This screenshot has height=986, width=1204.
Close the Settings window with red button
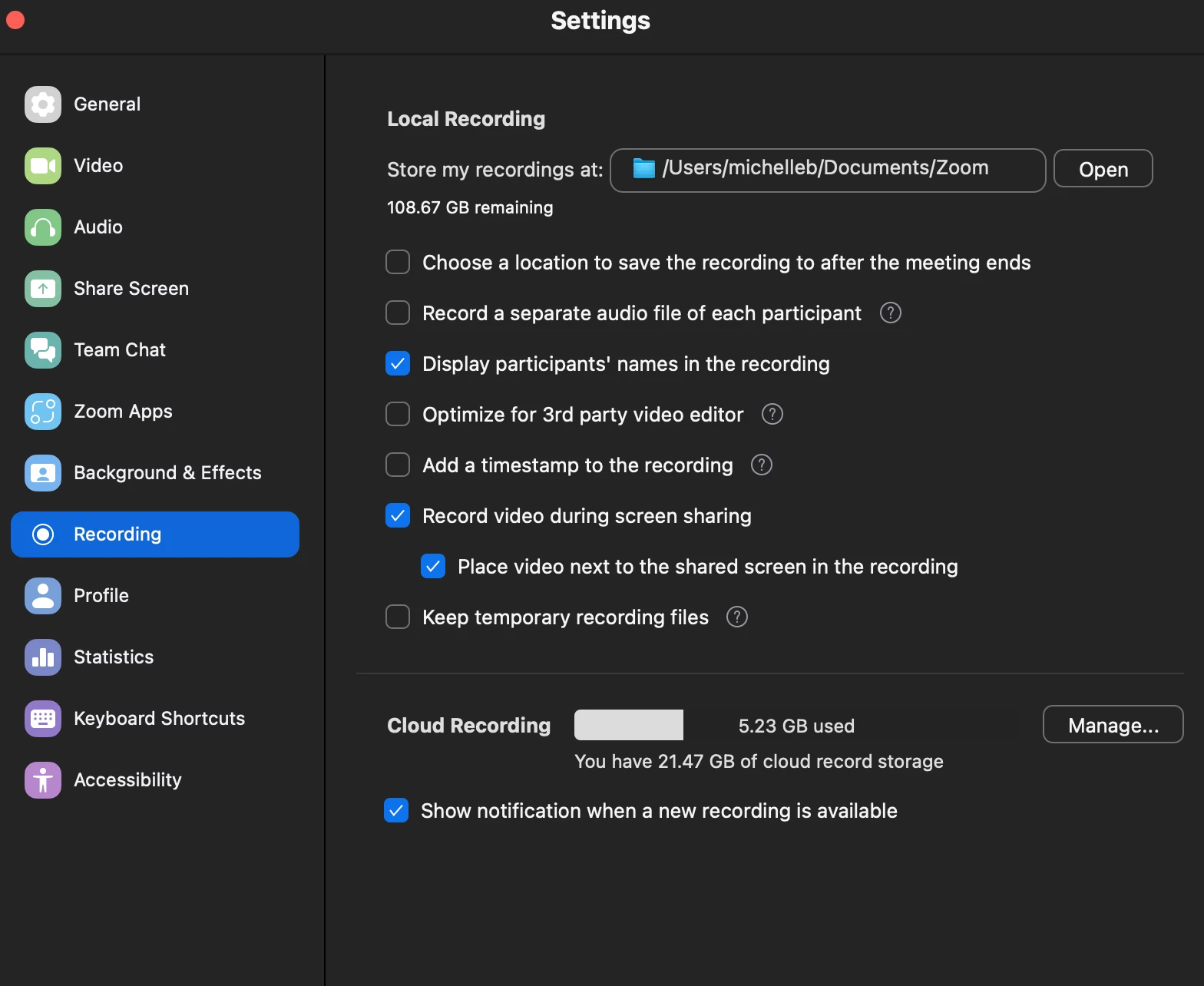(x=15, y=20)
